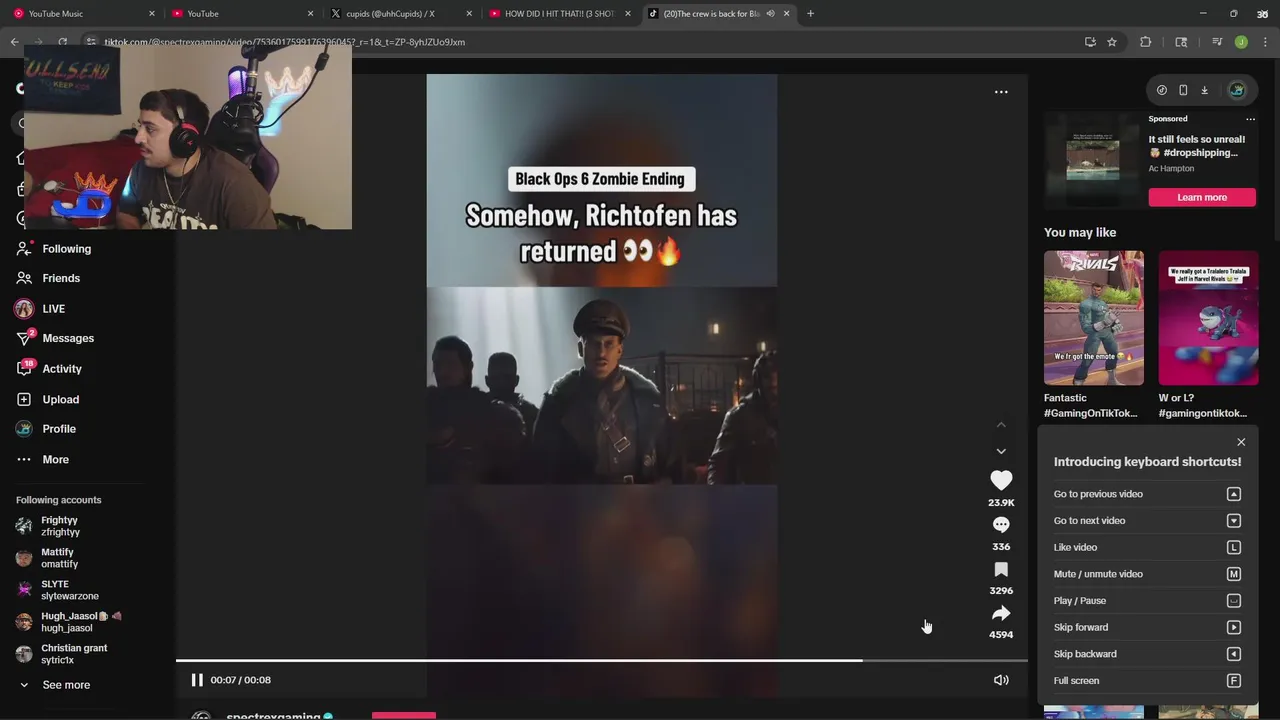Expand the More sidebar menu
The image size is (1280, 720).
[x=43, y=460]
